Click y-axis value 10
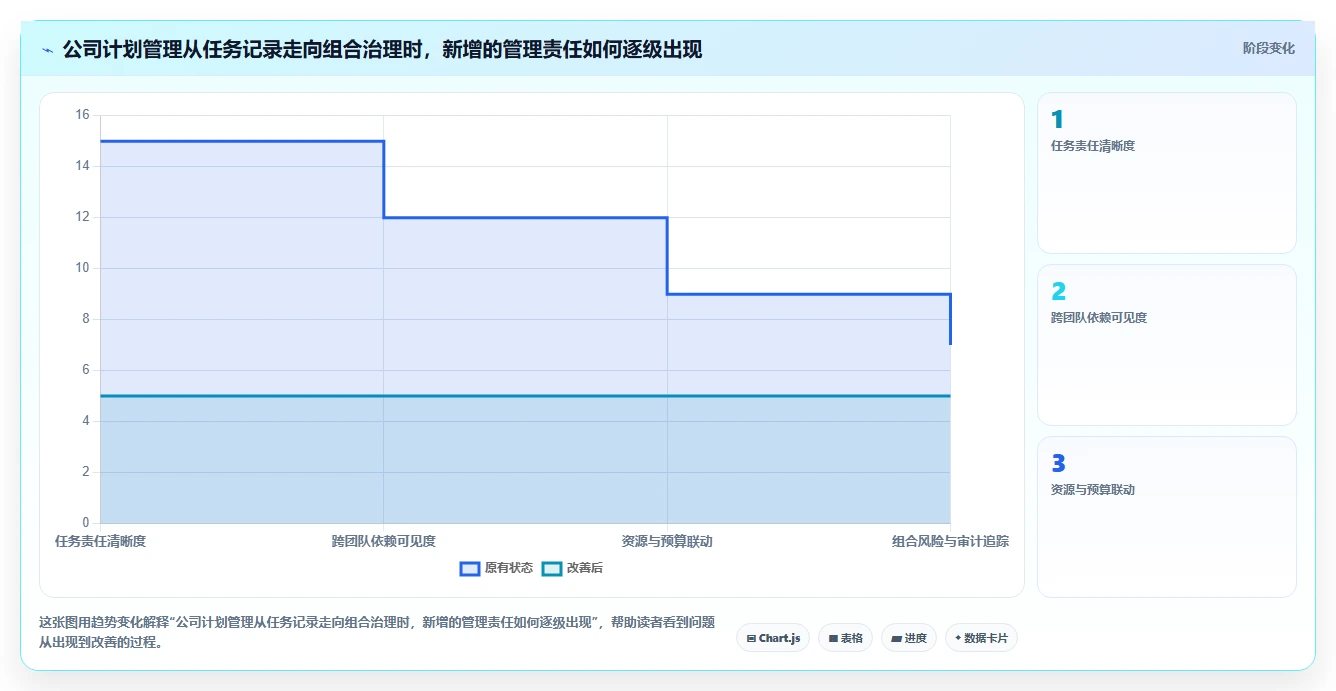The height and width of the screenshot is (691, 1336). tap(82, 268)
